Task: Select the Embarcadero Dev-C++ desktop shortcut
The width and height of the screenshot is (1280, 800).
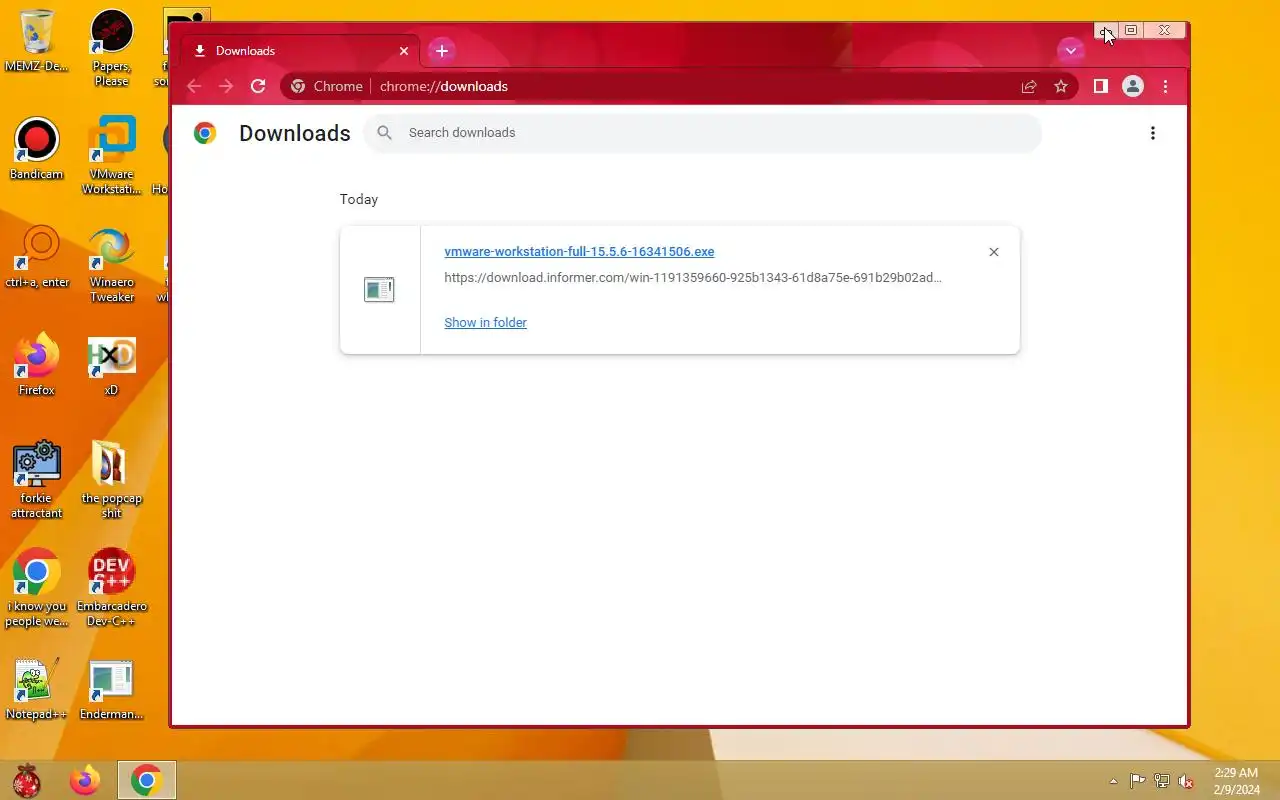Action: click(x=111, y=588)
